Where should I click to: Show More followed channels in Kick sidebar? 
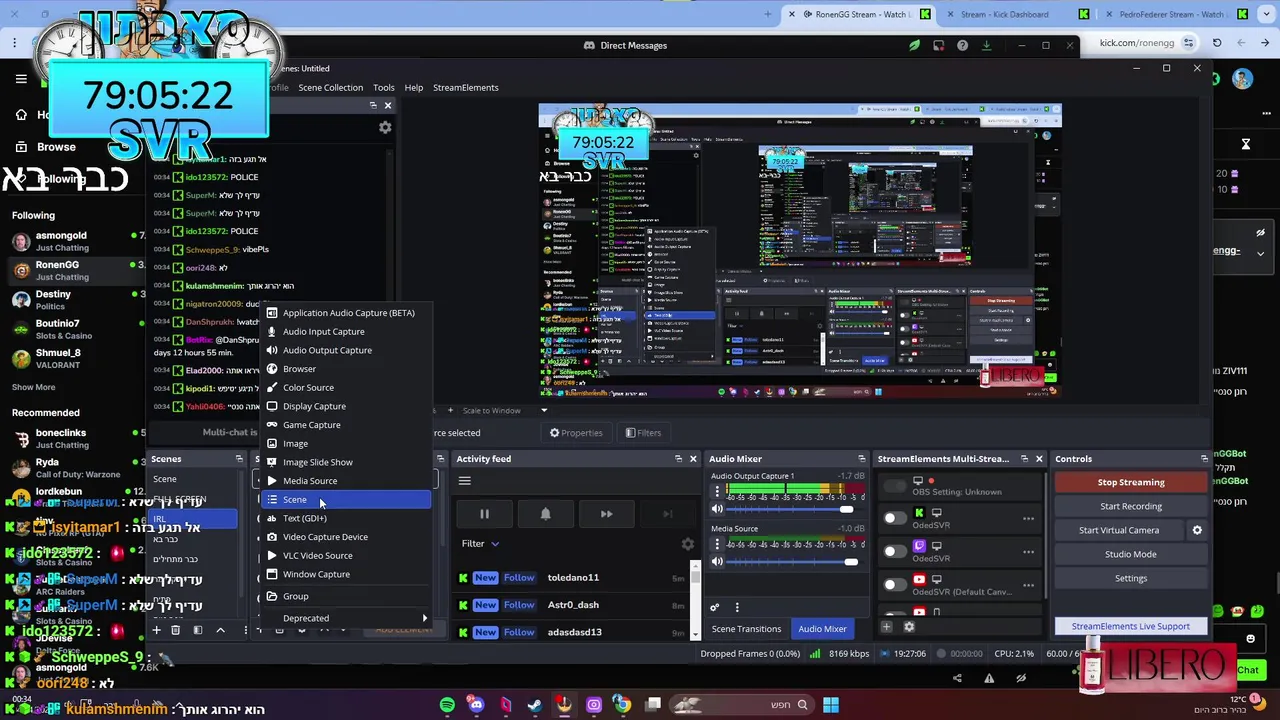34,387
